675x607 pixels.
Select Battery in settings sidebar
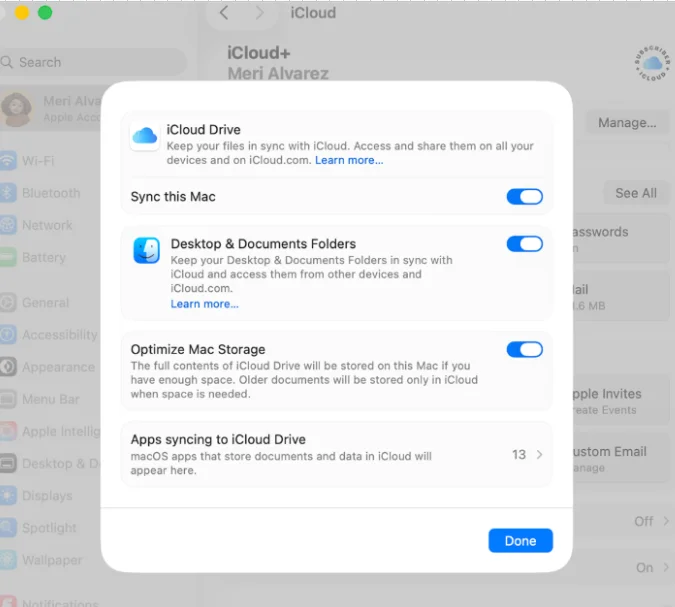(x=44, y=257)
